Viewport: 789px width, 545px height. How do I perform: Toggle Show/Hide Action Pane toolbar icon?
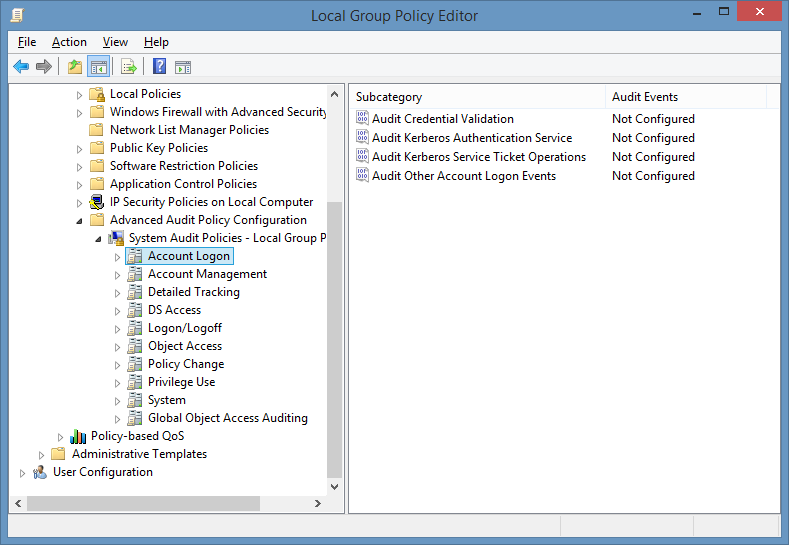pos(183,67)
